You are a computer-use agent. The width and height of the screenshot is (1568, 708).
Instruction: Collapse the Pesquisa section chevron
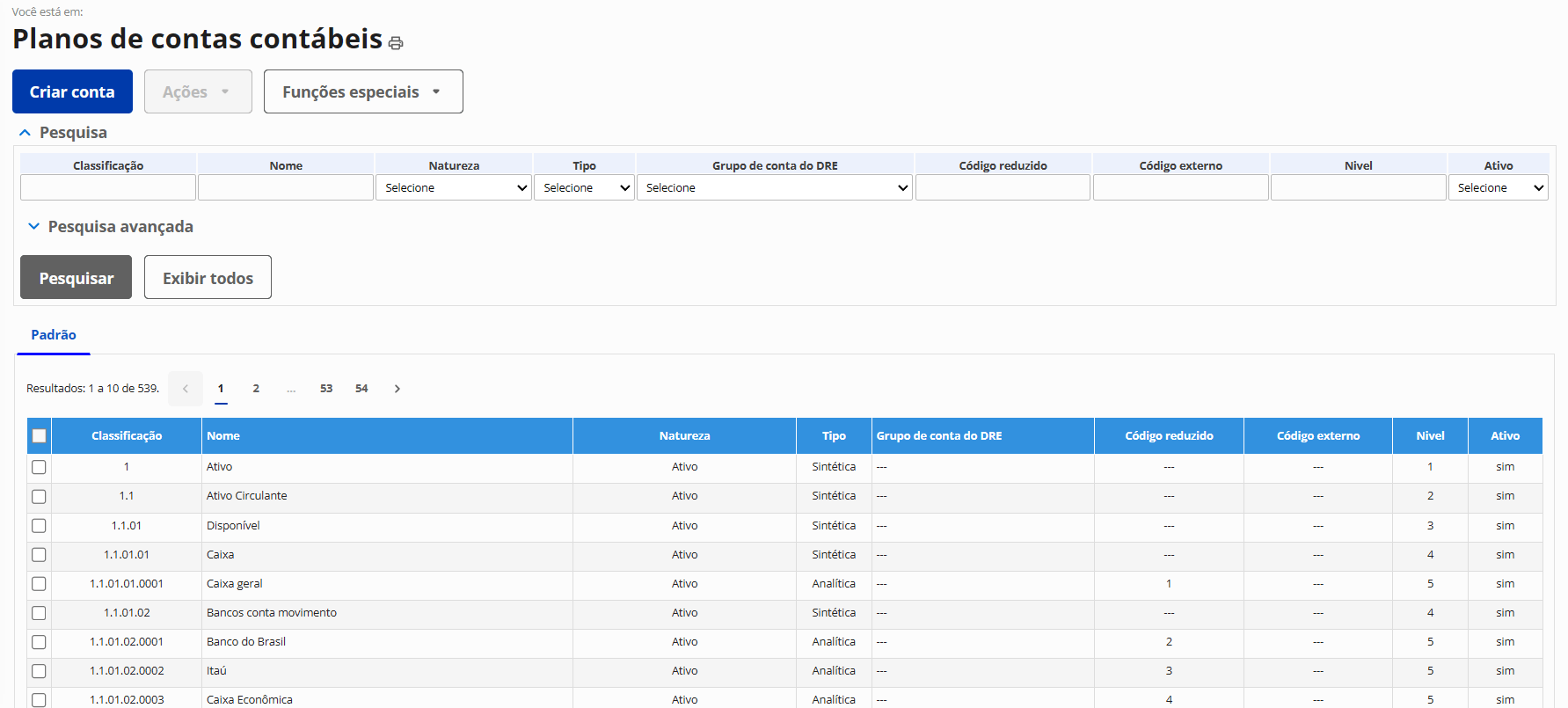(26, 133)
